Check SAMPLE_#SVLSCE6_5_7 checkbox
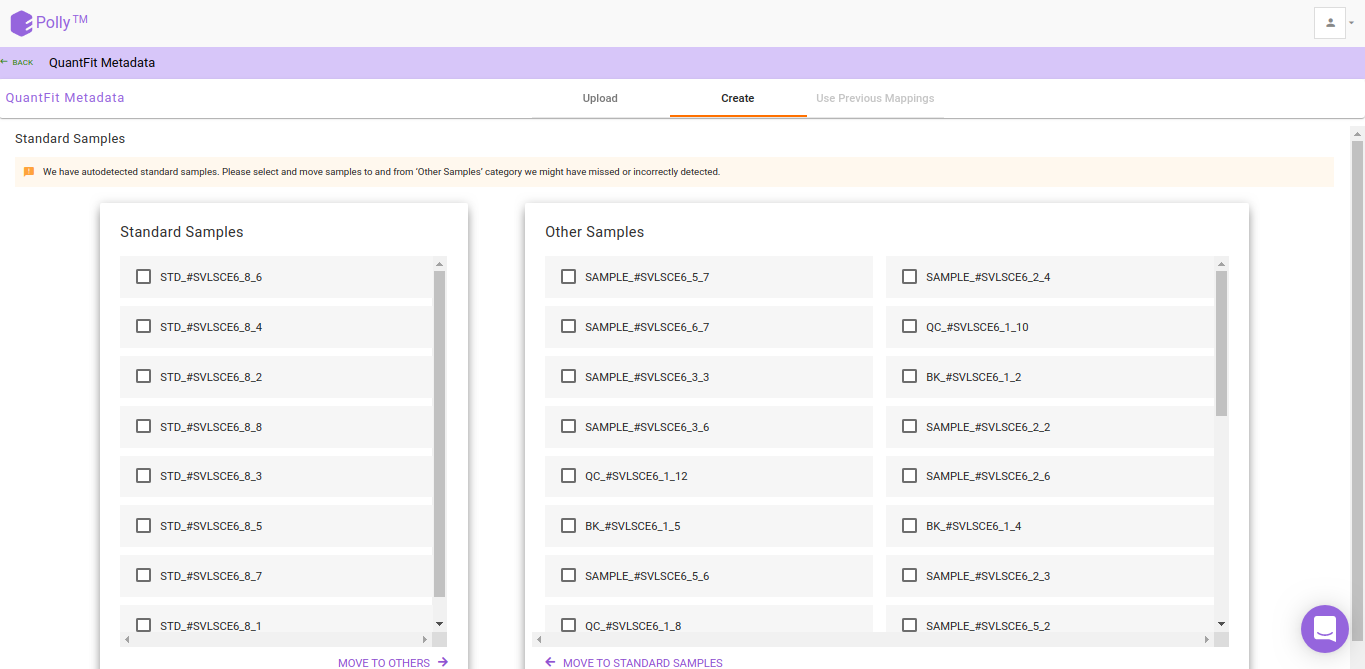Image resolution: width=1365 pixels, height=669 pixels. click(x=568, y=276)
